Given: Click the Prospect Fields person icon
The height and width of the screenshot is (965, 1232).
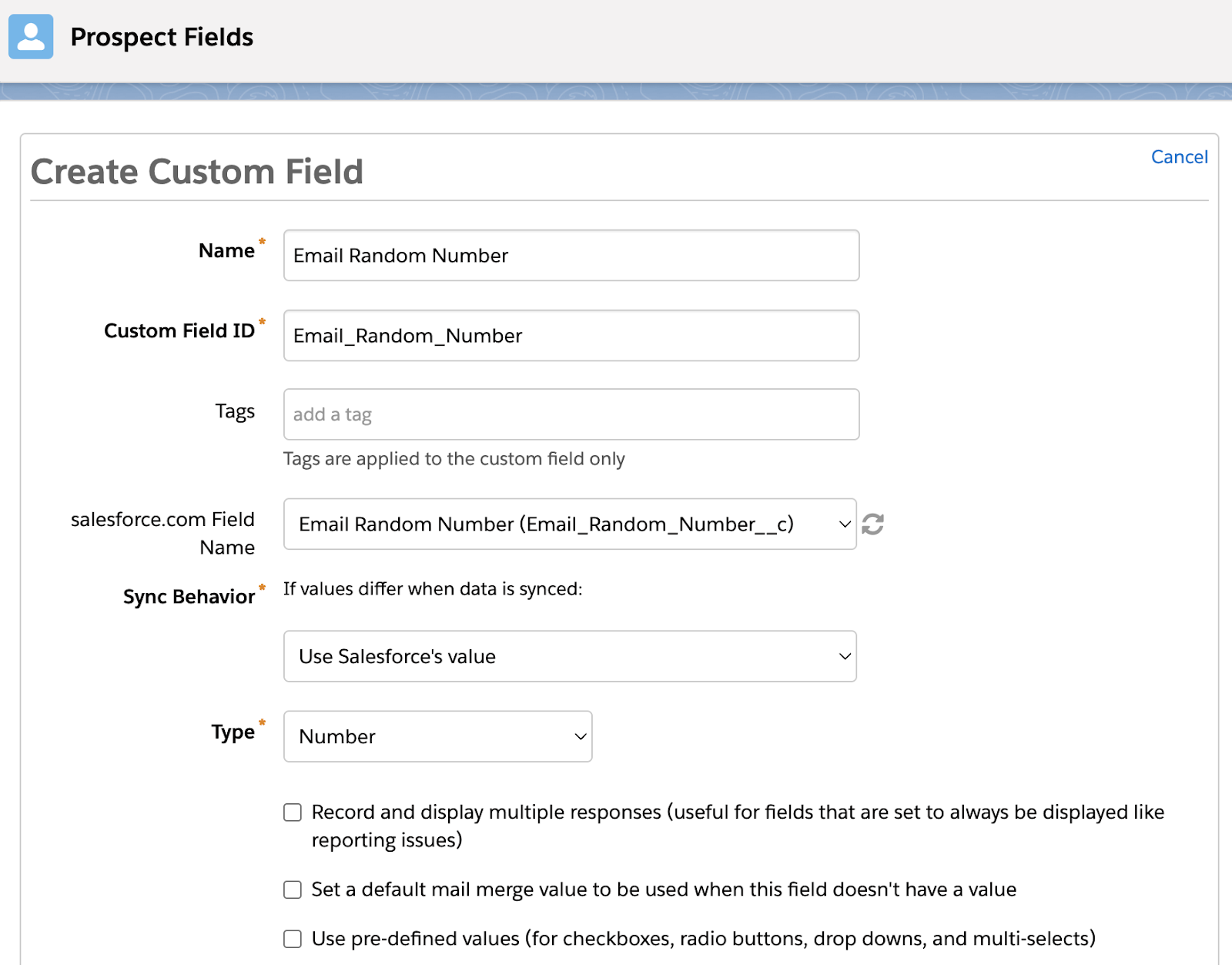Looking at the screenshot, I should pos(31,36).
